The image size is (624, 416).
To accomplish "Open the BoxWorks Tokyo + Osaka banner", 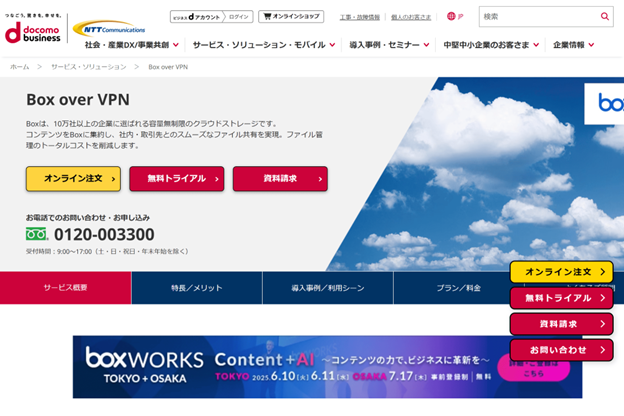I will pyautogui.click(x=327, y=367).
